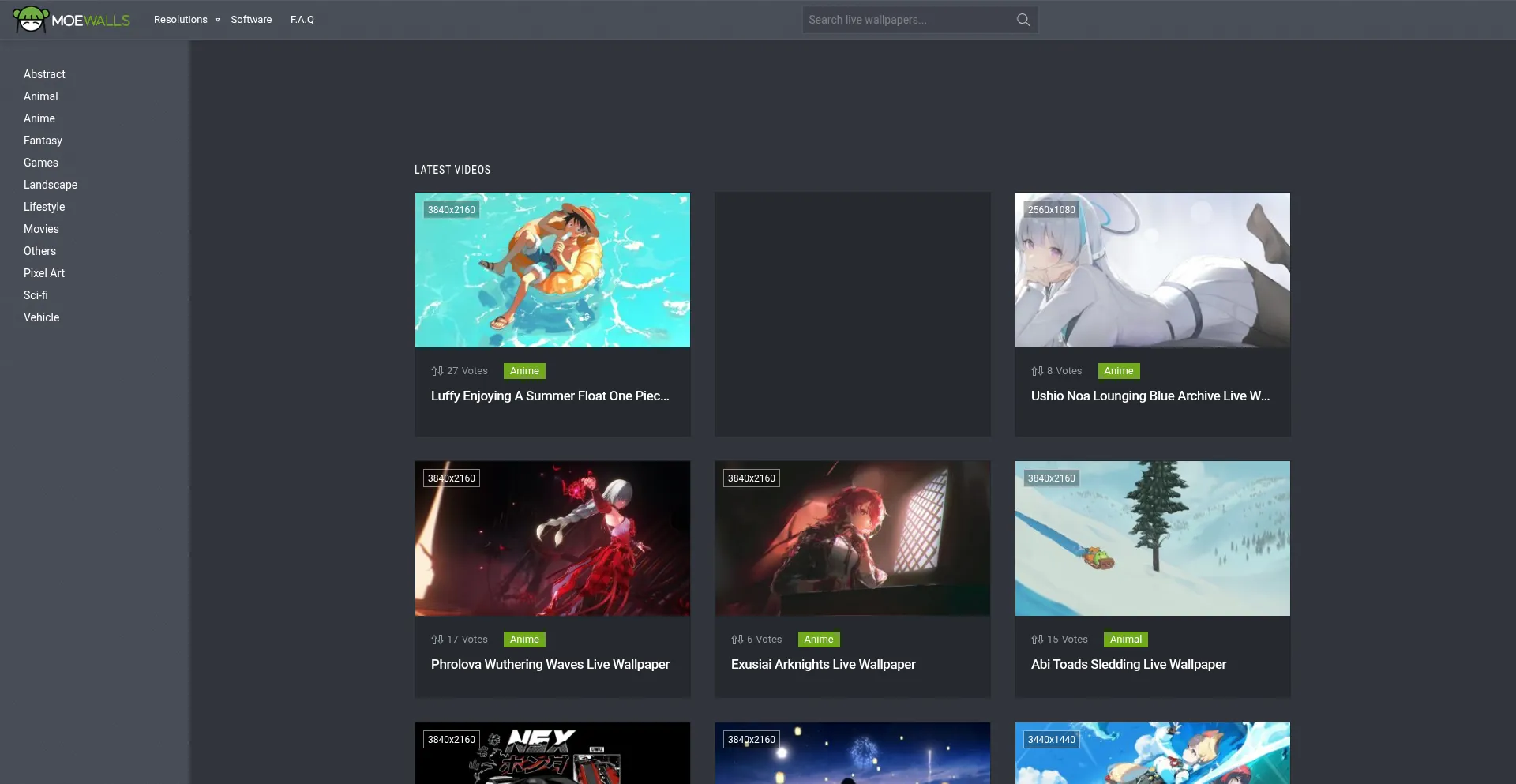The width and height of the screenshot is (1516, 784).
Task: Open the fireworks night sky thumbnail
Action: (853, 753)
